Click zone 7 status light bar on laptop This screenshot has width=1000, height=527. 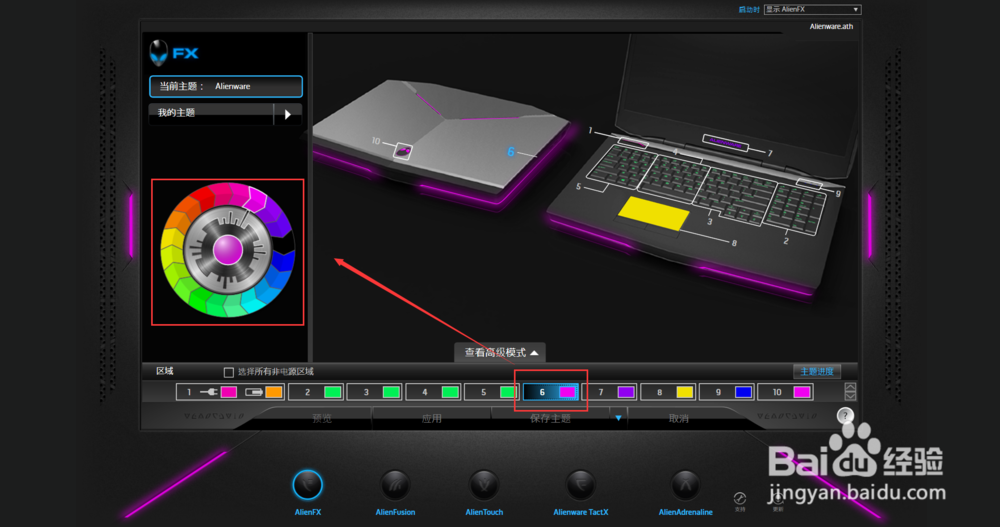[x=725, y=142]
